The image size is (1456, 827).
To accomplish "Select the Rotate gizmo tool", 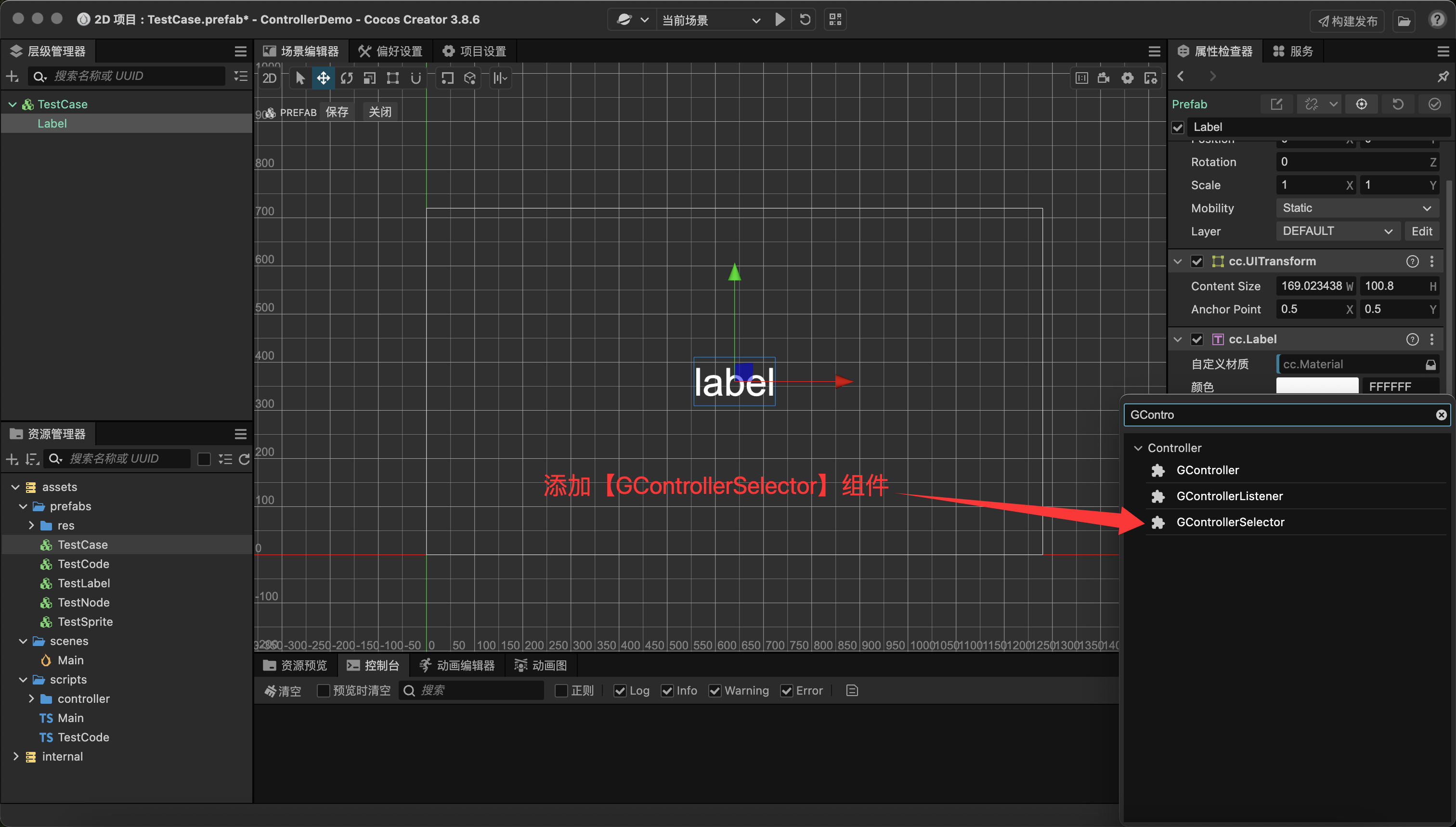I will [x=347, y=78].
